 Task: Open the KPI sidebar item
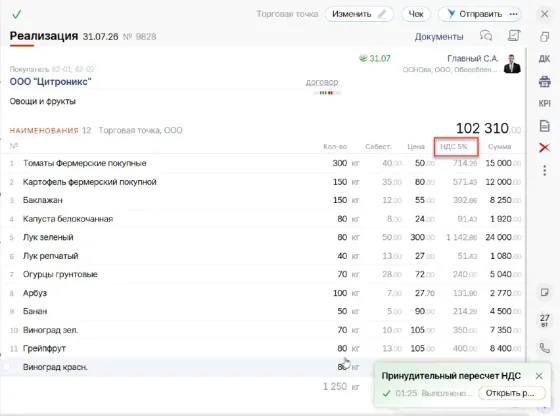(x=545, y=104)
